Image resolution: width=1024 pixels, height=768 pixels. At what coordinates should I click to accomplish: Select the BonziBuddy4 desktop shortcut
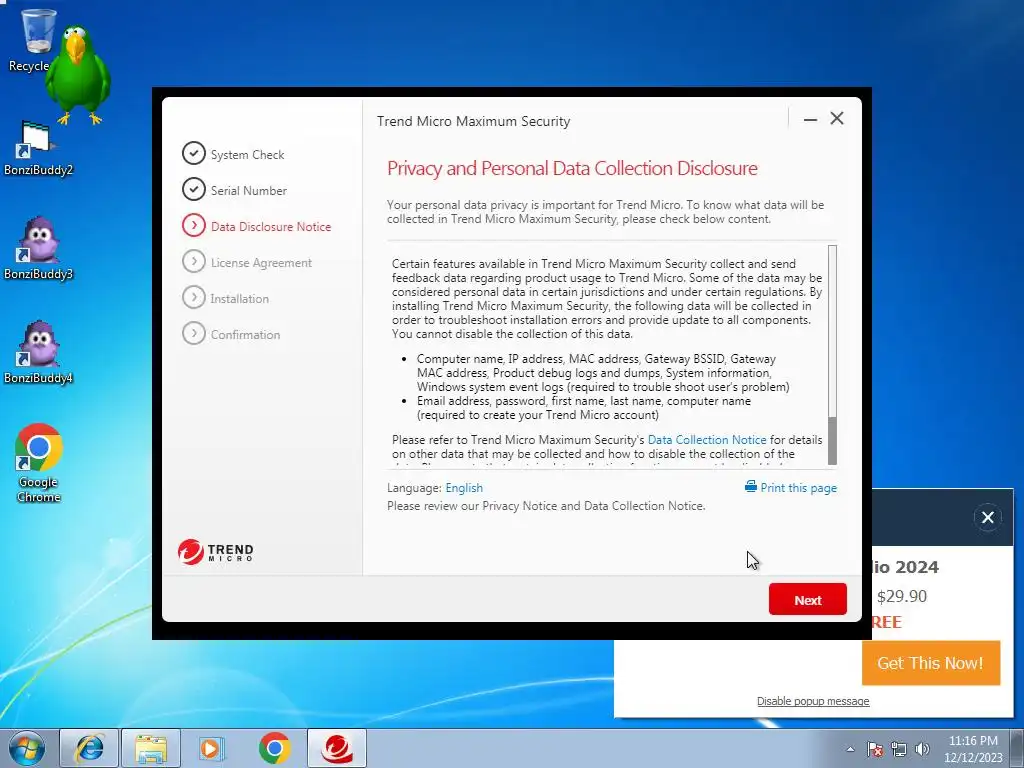[38, 353]
